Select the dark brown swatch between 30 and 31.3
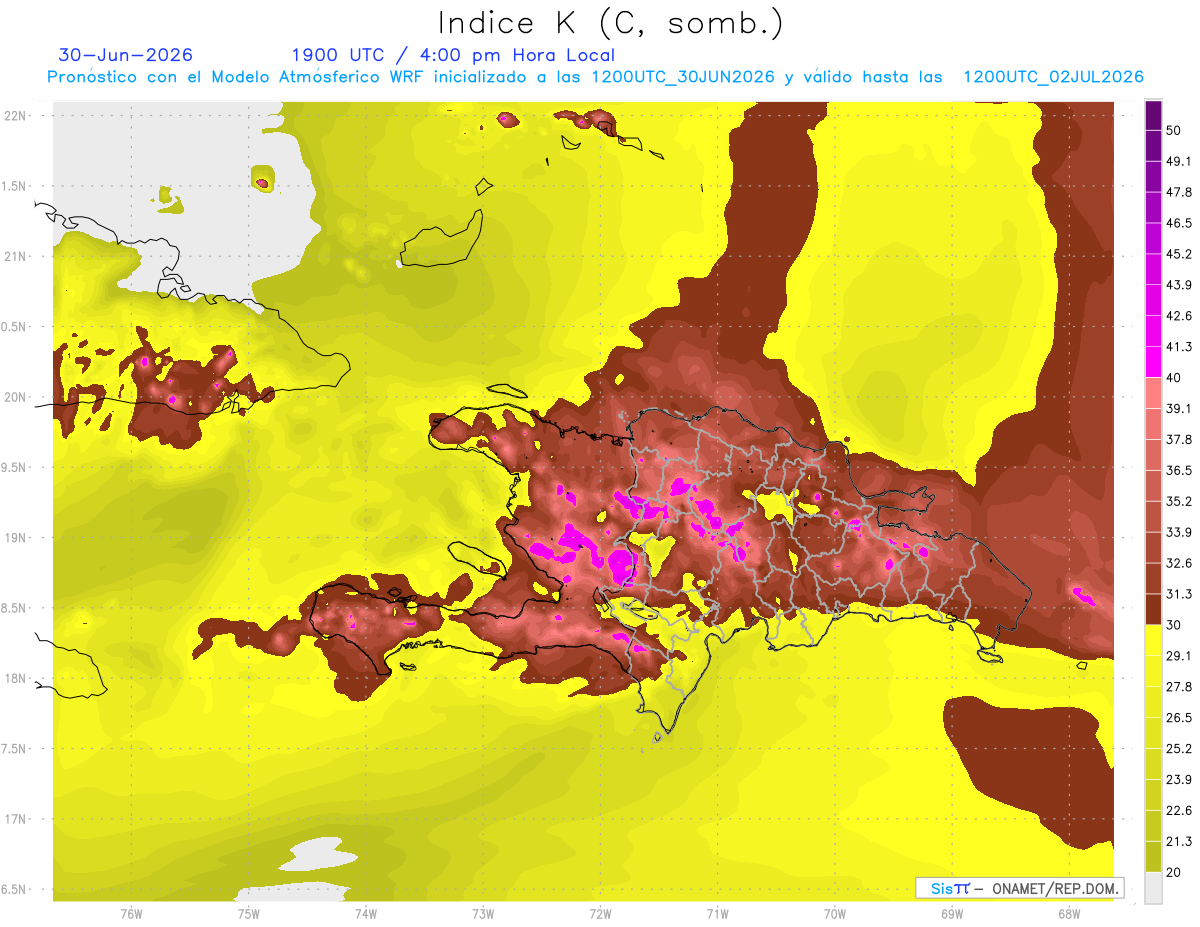The image size is (1200, 927). point(1153,609)
